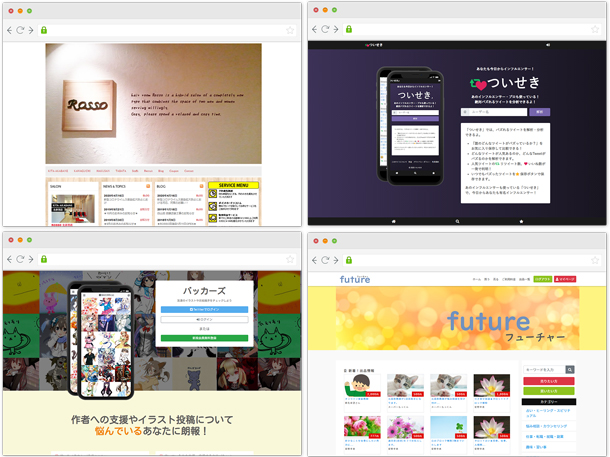Click the blue Twitter login button

(204, 310)
